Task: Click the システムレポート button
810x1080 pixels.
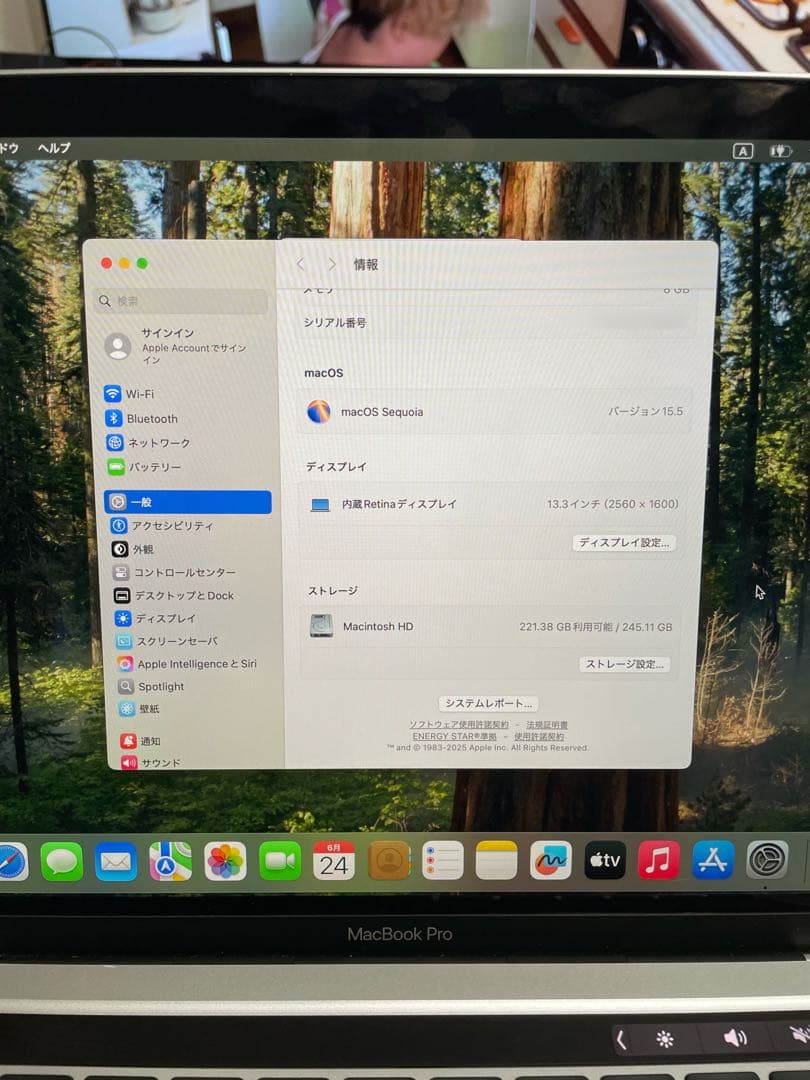Action: 487,703
